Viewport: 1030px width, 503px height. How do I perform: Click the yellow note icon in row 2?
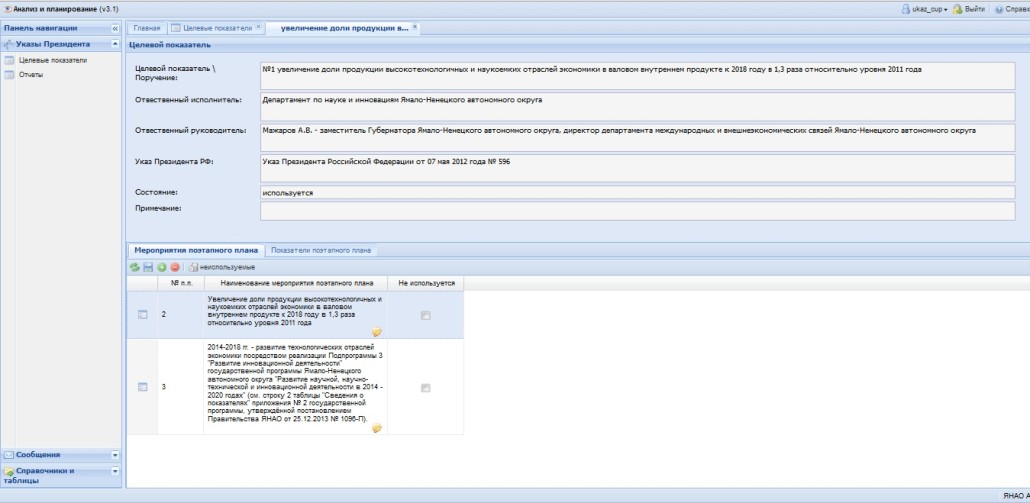pos(377,332)
